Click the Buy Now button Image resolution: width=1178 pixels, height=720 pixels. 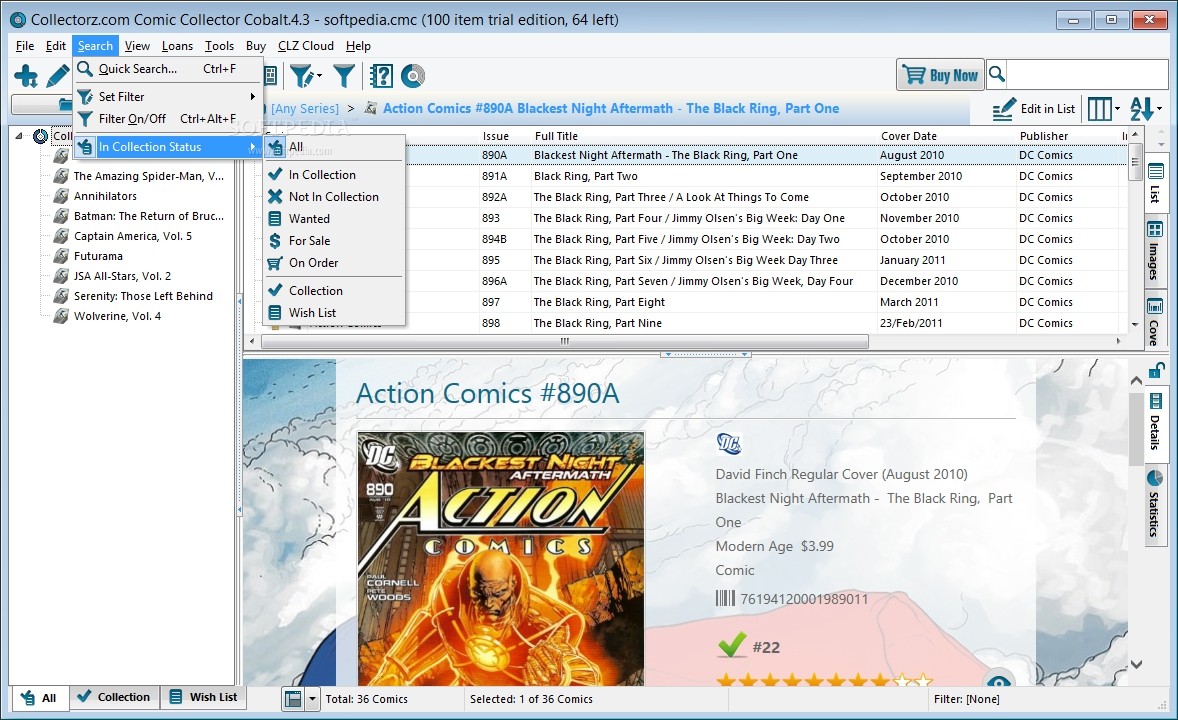click(x=940, y=75)
